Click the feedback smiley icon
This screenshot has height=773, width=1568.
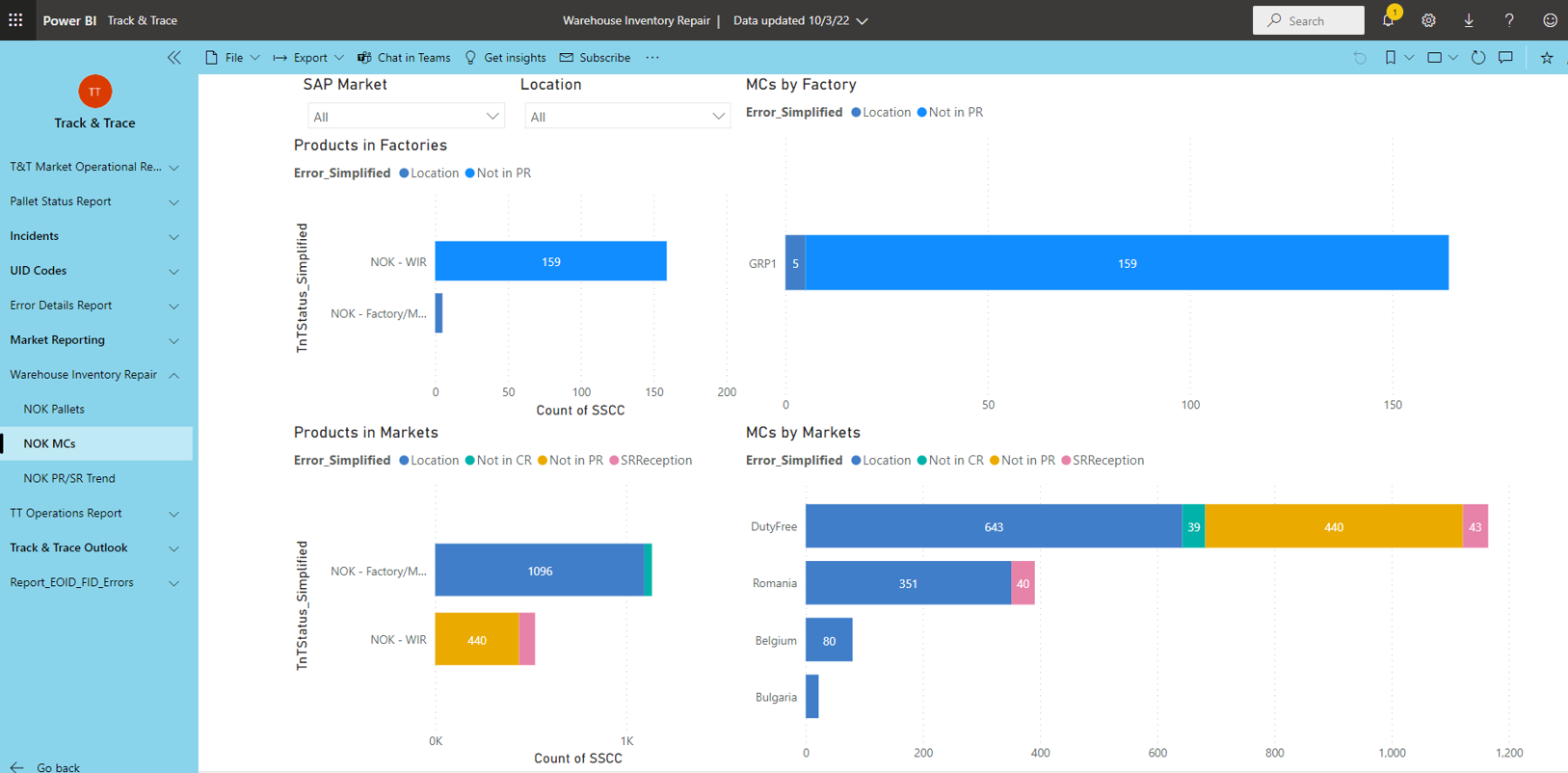(x=1550, y=20)
